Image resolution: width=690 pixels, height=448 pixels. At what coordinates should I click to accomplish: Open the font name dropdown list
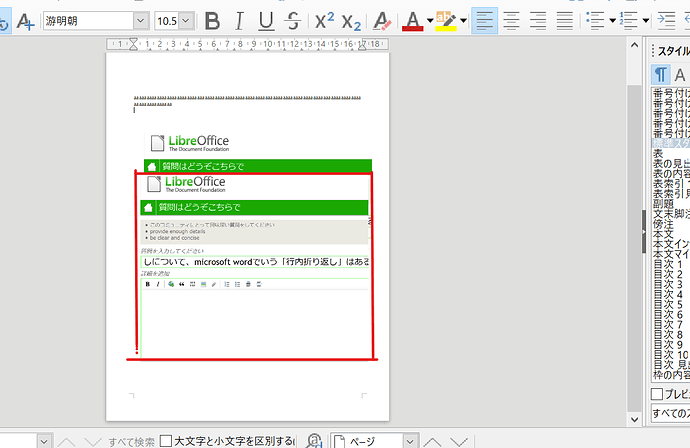[140, 21]
